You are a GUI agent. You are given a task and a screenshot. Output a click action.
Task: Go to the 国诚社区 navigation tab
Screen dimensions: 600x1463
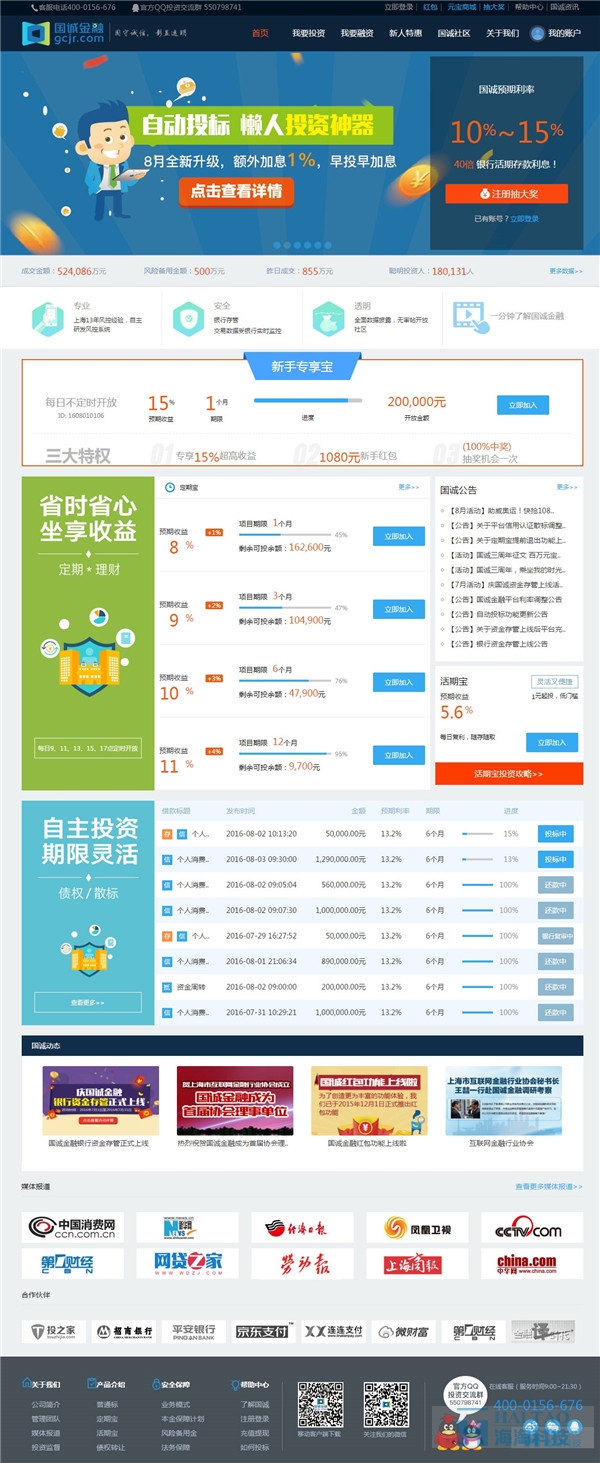pos(454,33)
